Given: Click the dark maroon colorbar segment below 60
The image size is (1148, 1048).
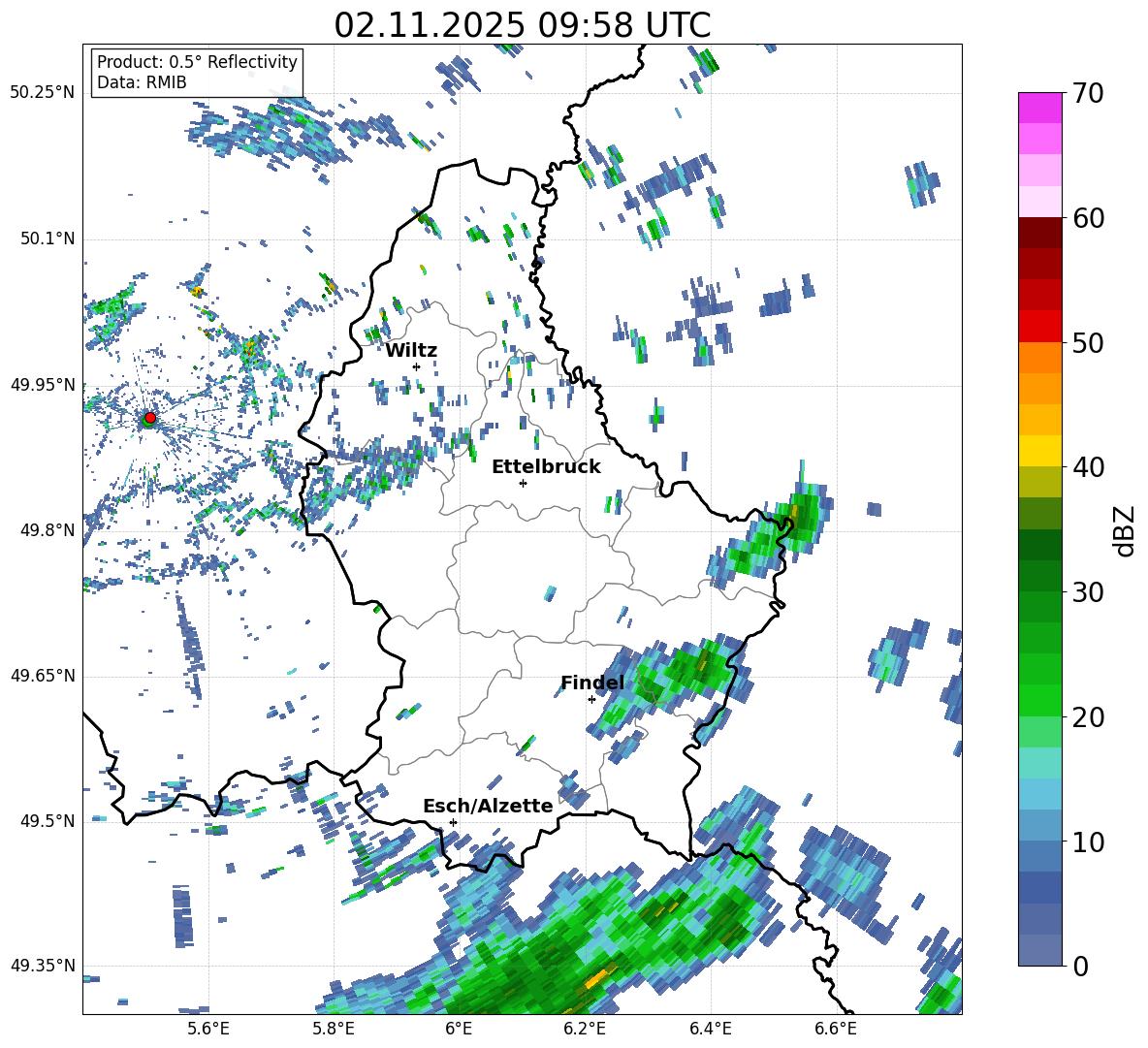Looking at the screenshot, I should point(1040,234).
